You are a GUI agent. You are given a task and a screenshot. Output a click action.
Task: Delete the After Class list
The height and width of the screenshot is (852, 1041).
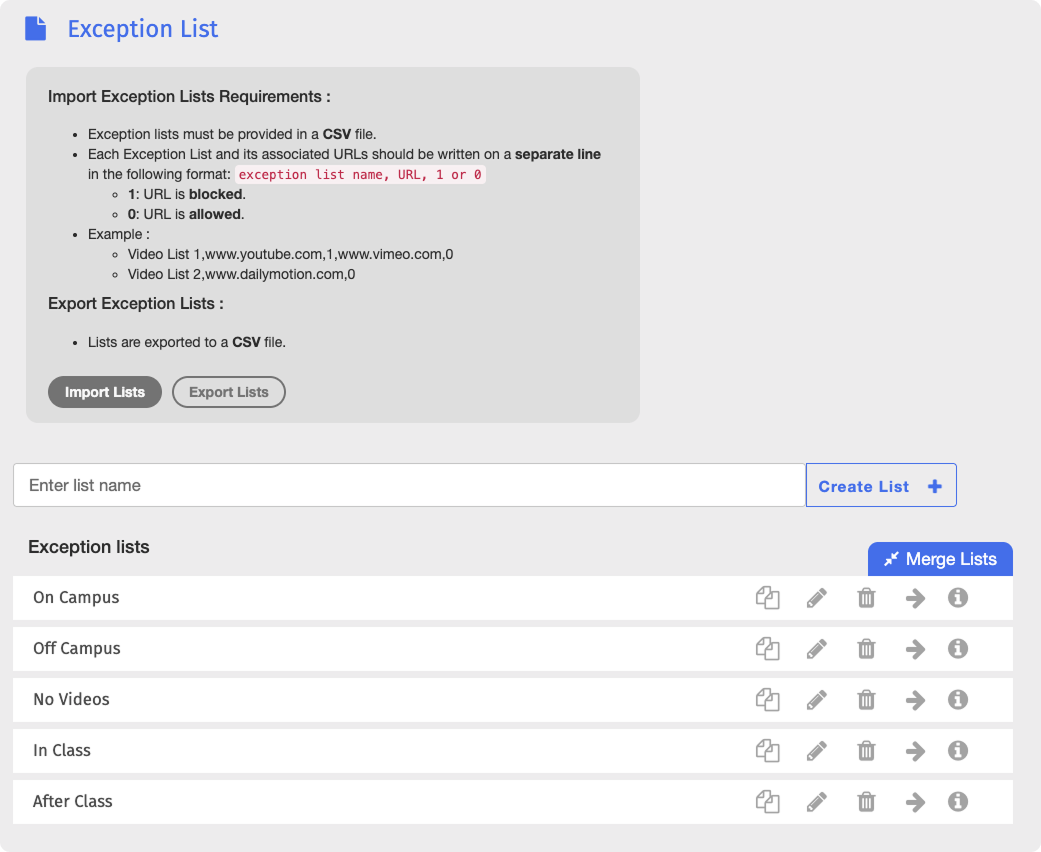pyautogui.click(x=866, y=802)
